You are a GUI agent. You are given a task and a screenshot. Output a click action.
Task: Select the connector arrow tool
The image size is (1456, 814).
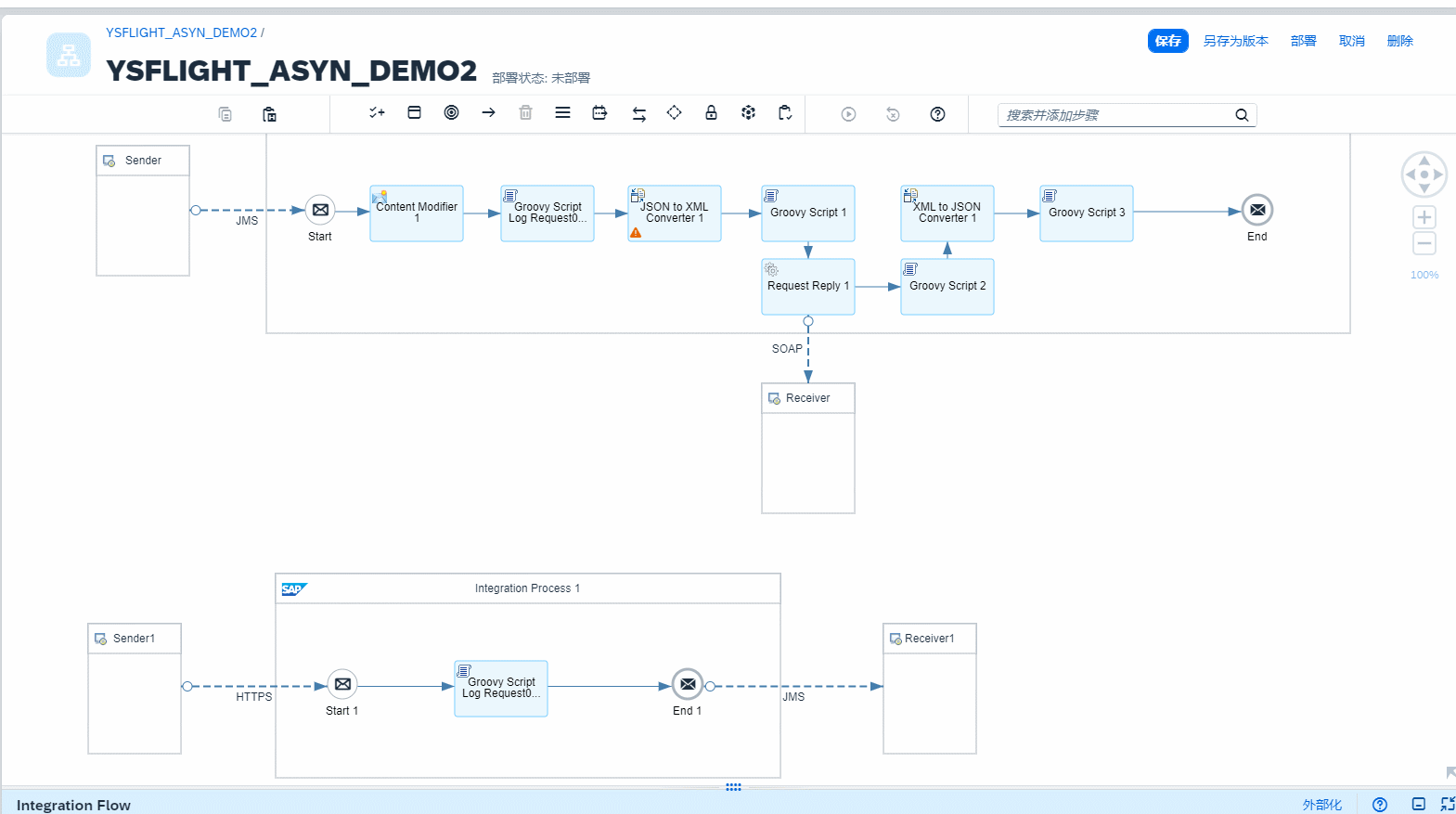click(488, 113)
